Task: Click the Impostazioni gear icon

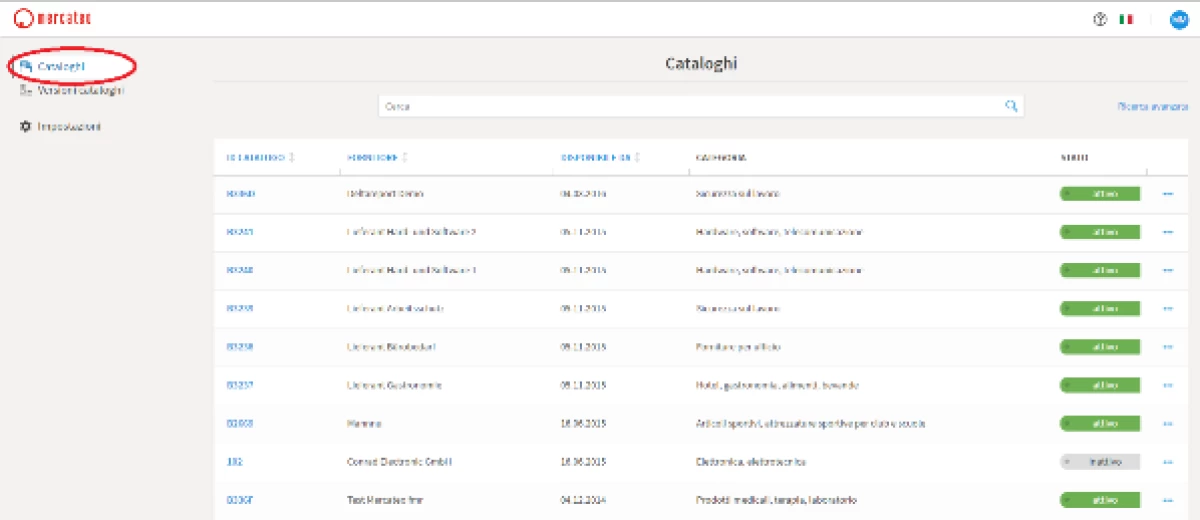Action: click(x=26, y=127)
